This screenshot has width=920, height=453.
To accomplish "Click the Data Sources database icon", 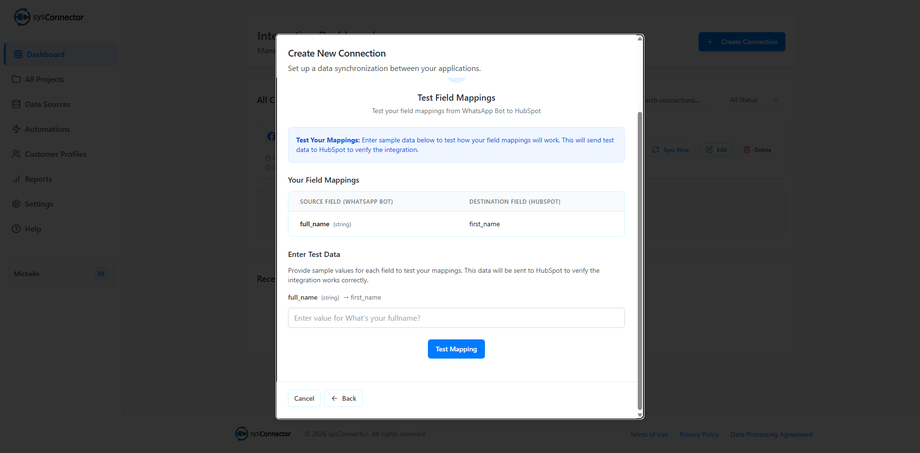I will tap(16, 104).
